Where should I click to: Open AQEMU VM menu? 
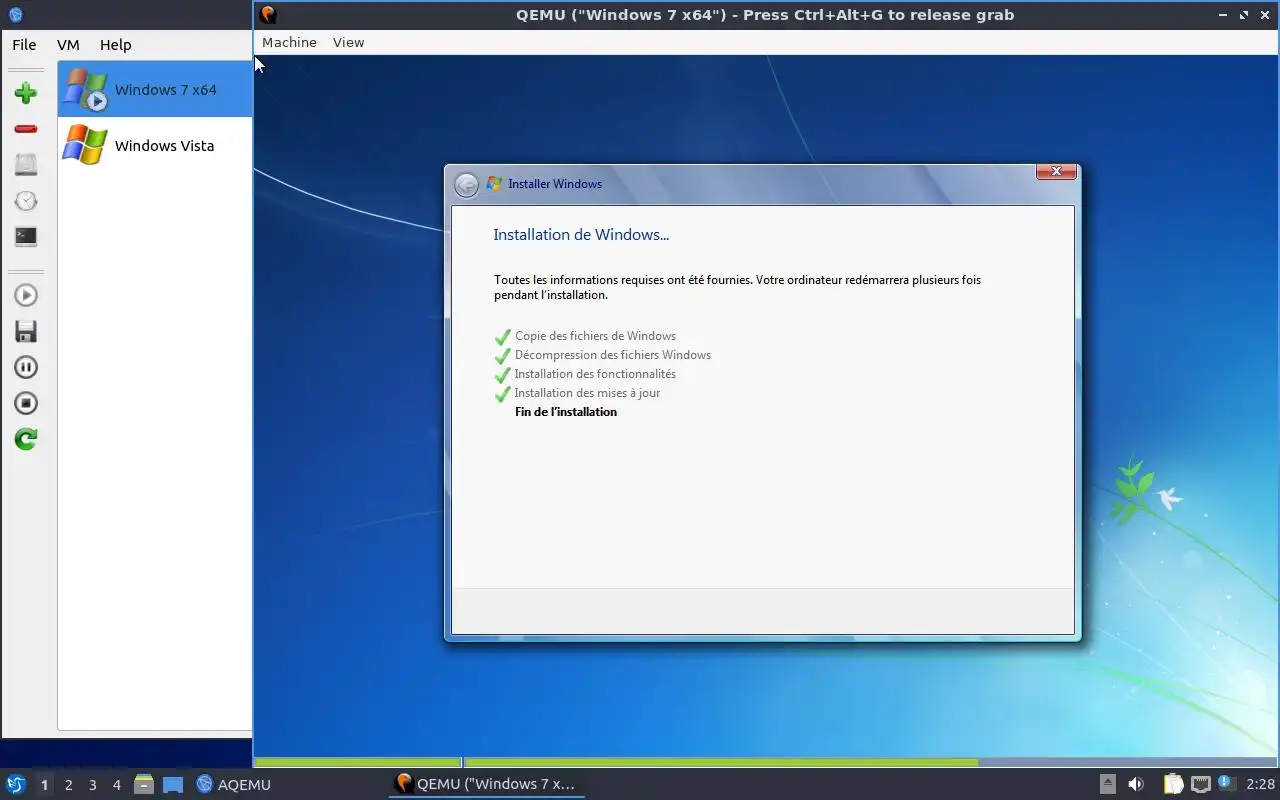68,45
